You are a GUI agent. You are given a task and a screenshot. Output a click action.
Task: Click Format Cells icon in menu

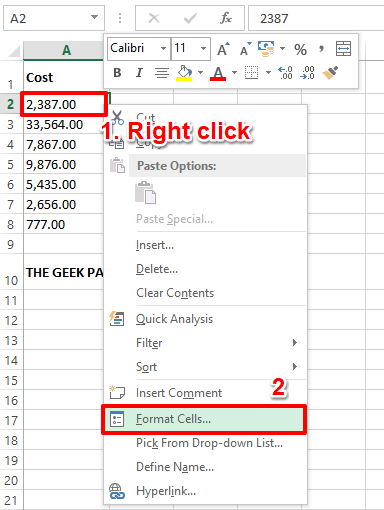pyautogui.click(x=117, y=419)
